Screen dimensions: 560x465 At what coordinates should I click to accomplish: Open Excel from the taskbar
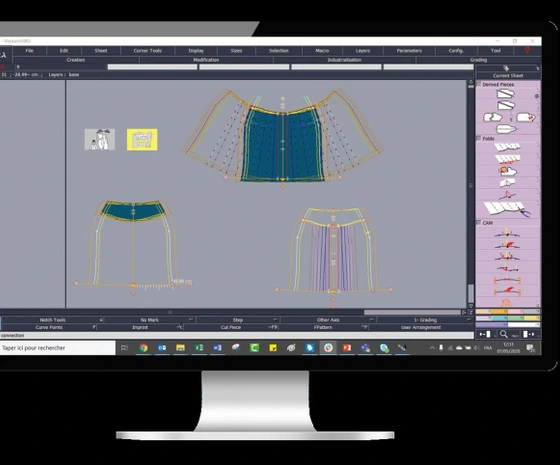[199, 348]
